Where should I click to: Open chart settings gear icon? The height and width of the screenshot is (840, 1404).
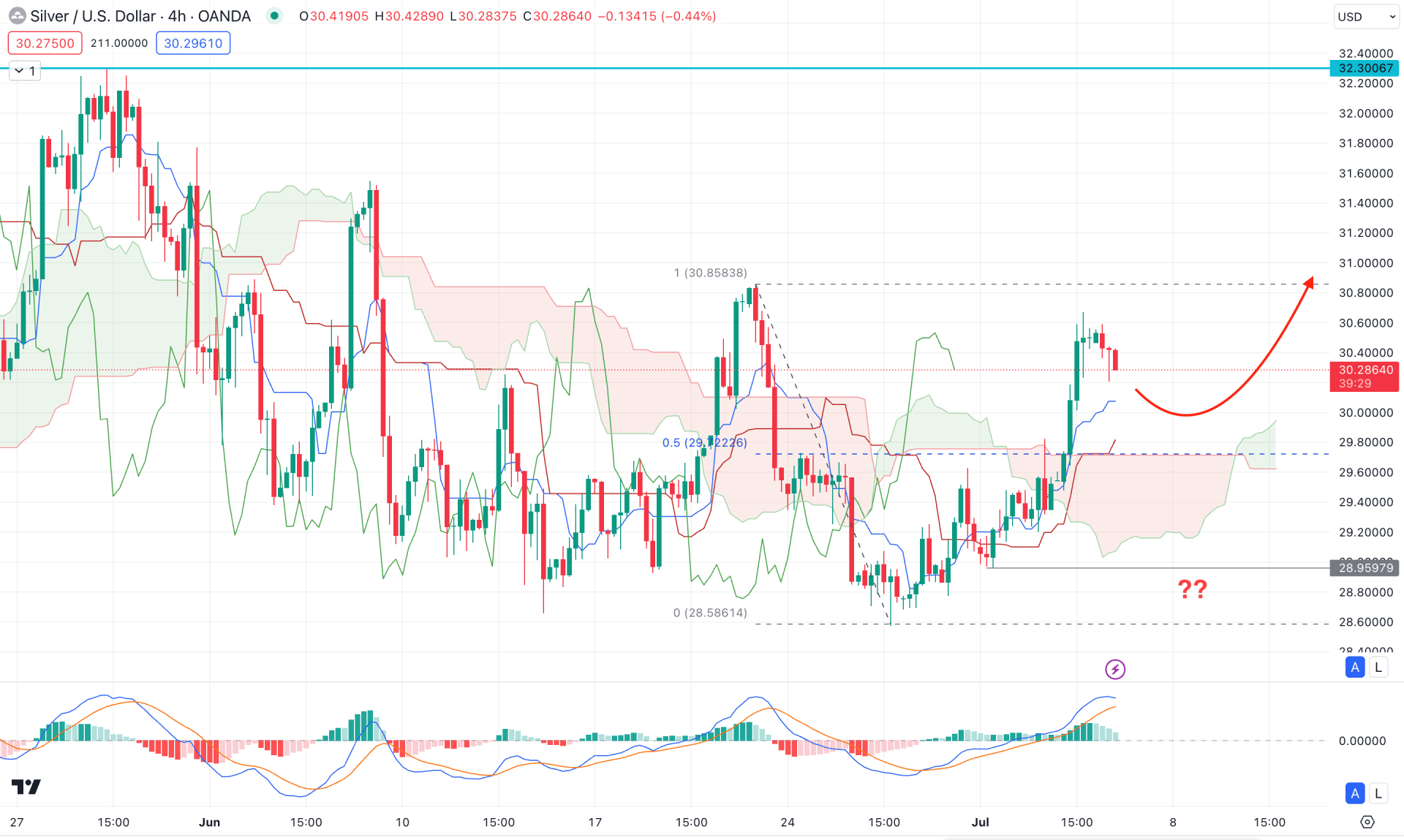coord(1367,822)
